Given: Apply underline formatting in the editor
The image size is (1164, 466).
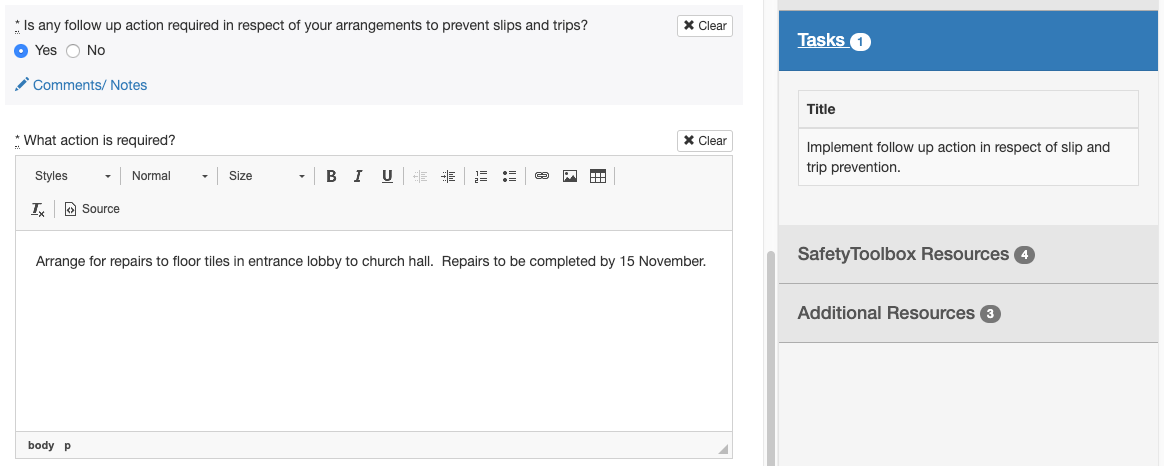Looking at the screenshot, I should pyautogui.click(x=387, y=176).
